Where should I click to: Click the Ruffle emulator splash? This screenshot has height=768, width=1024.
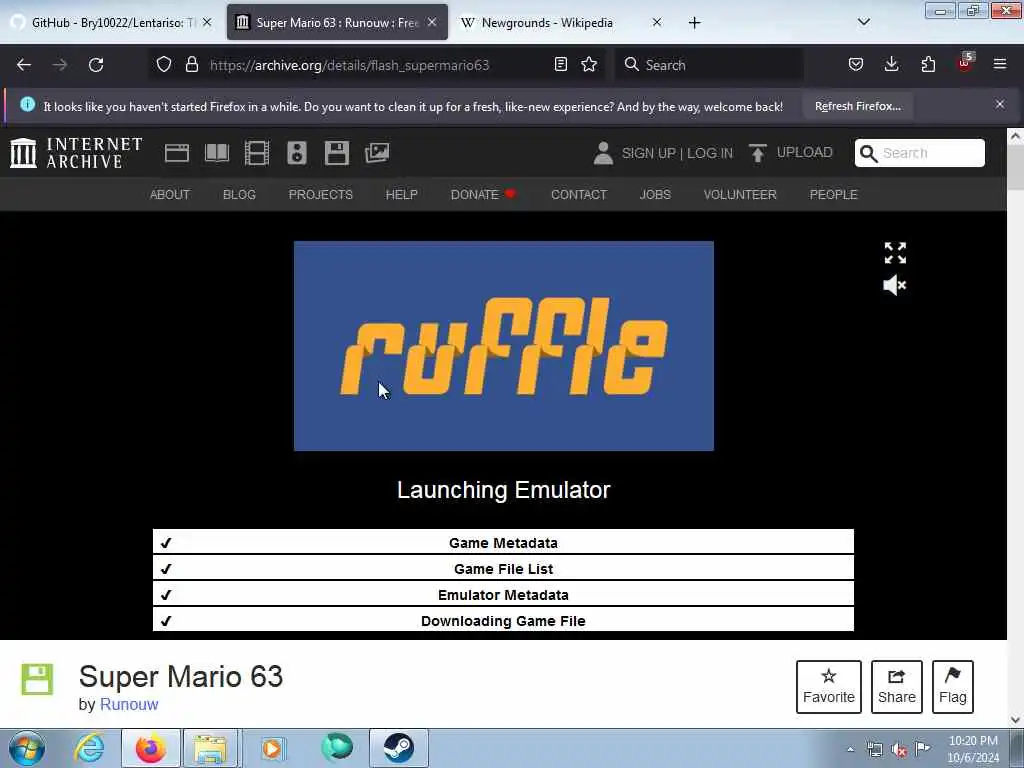pos(504,345)
